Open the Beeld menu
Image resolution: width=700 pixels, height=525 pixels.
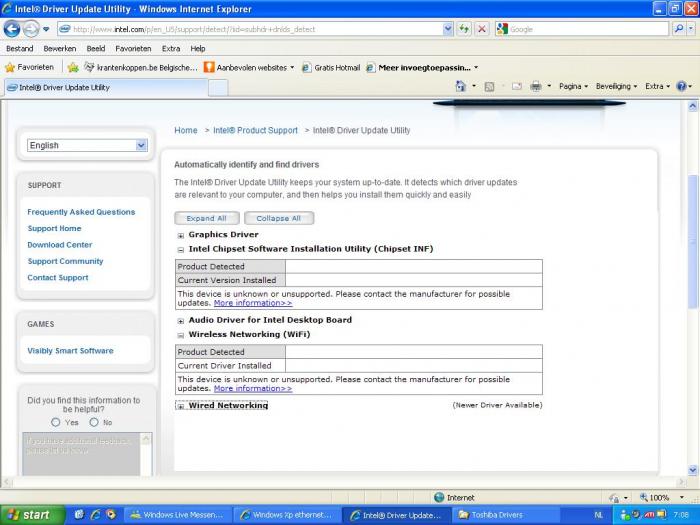point(96,49)
